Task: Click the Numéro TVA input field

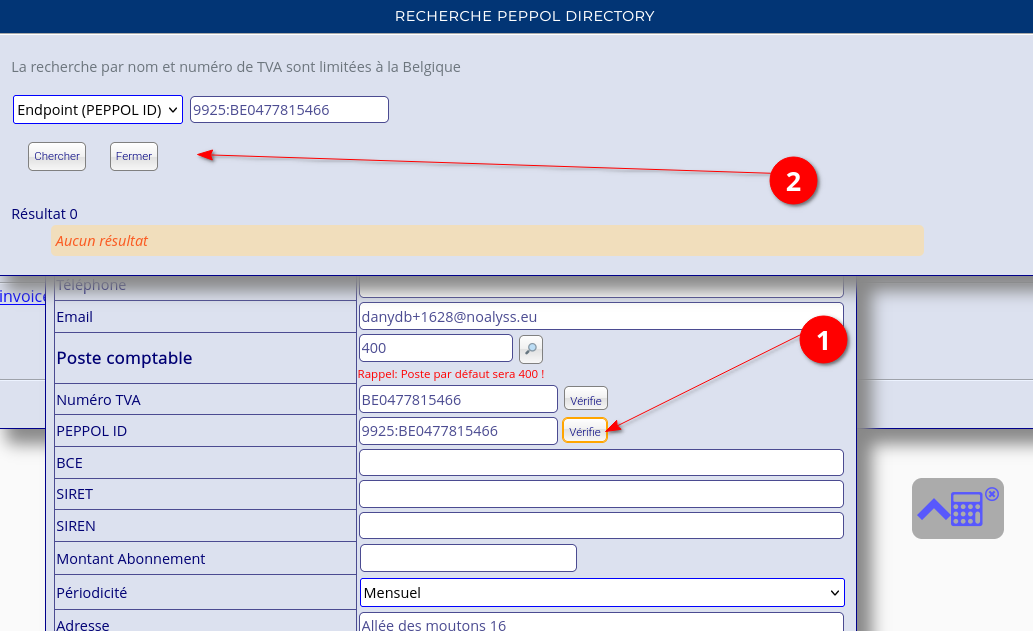Action: pyautogui.click(x=458, y=400)
